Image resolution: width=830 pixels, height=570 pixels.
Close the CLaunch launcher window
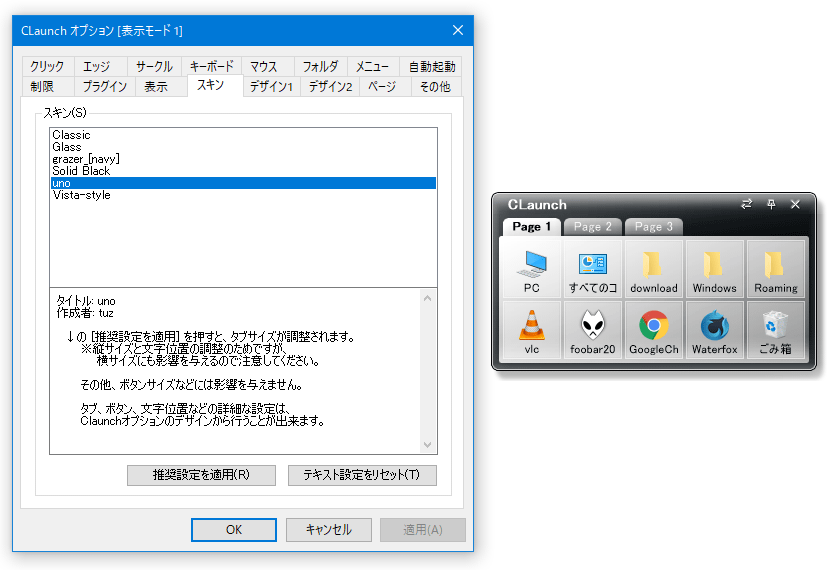coord(795,204)
